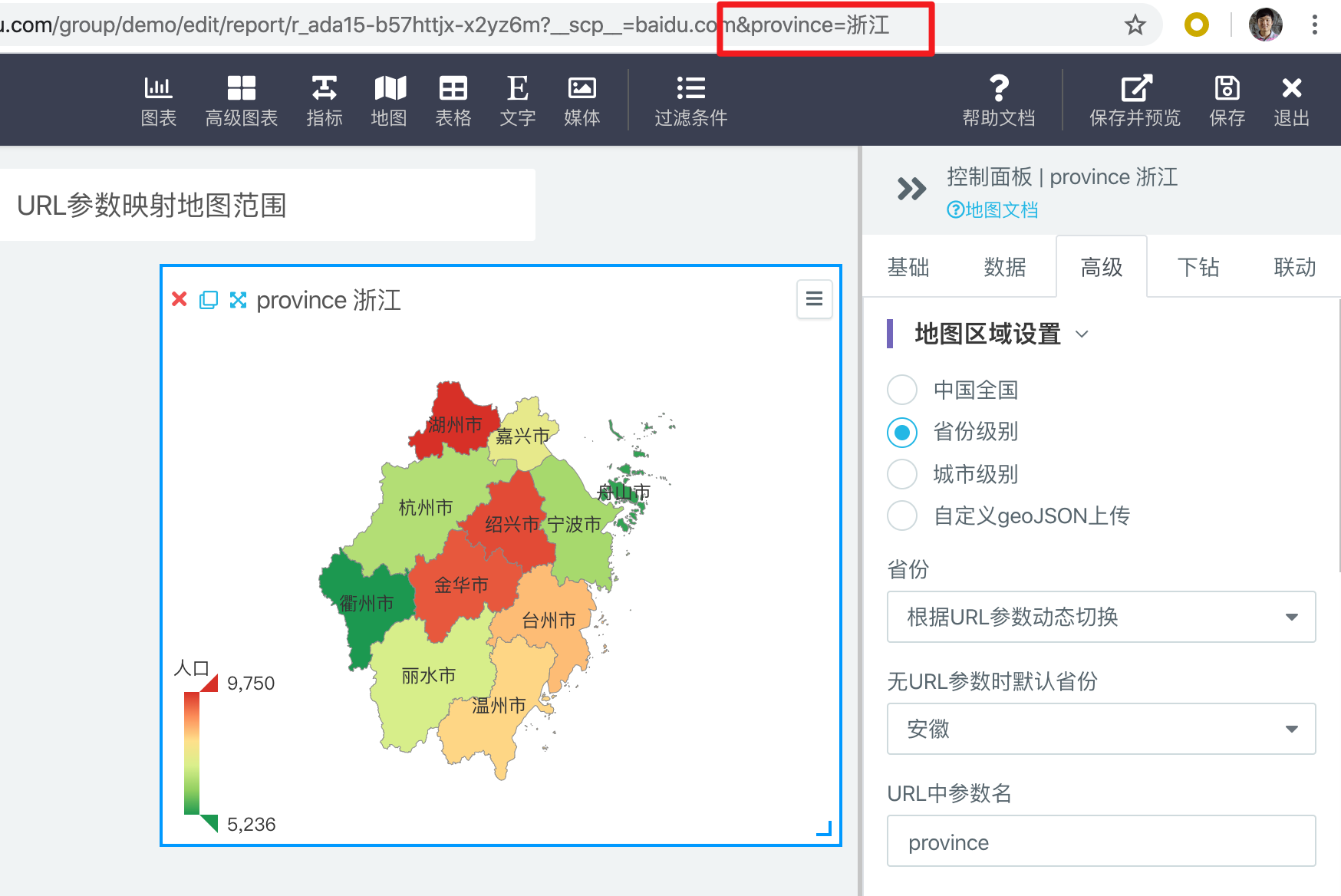Viewport: 1341px width, 896px height.
Task: Open the default province dropdown showing 安徽
Action: pos(1100,729)
